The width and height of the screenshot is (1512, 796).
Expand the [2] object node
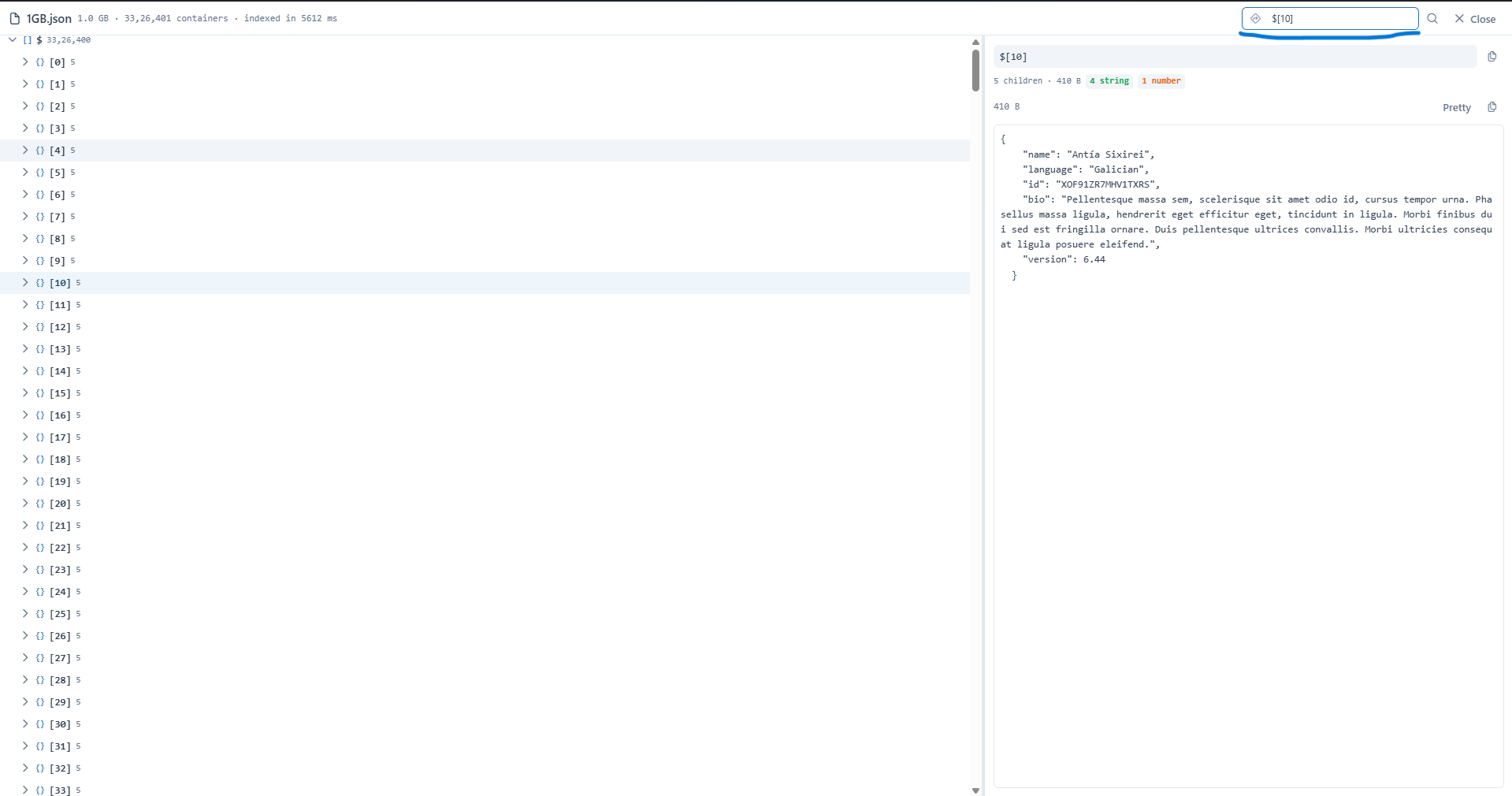coord(25,106)
